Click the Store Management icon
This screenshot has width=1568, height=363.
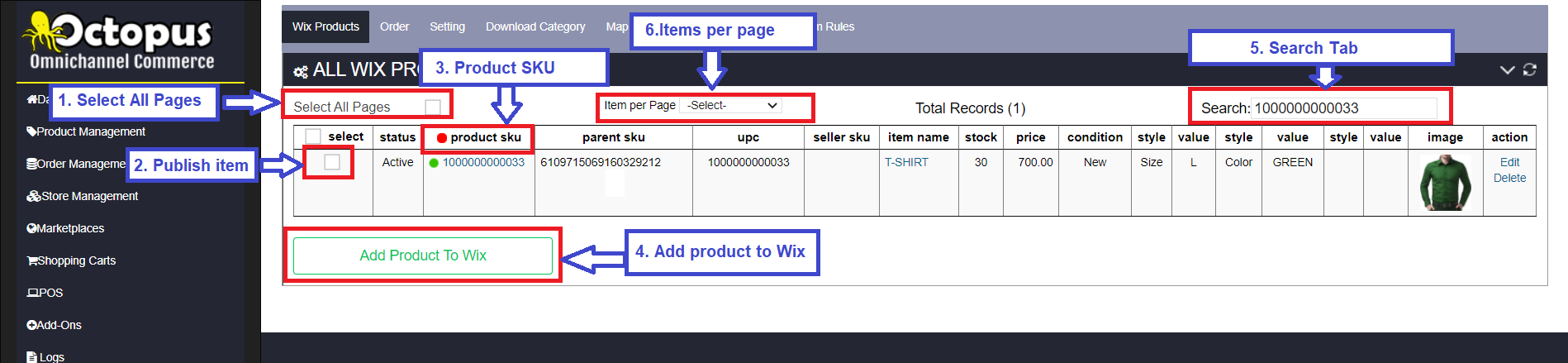point(34,196)
